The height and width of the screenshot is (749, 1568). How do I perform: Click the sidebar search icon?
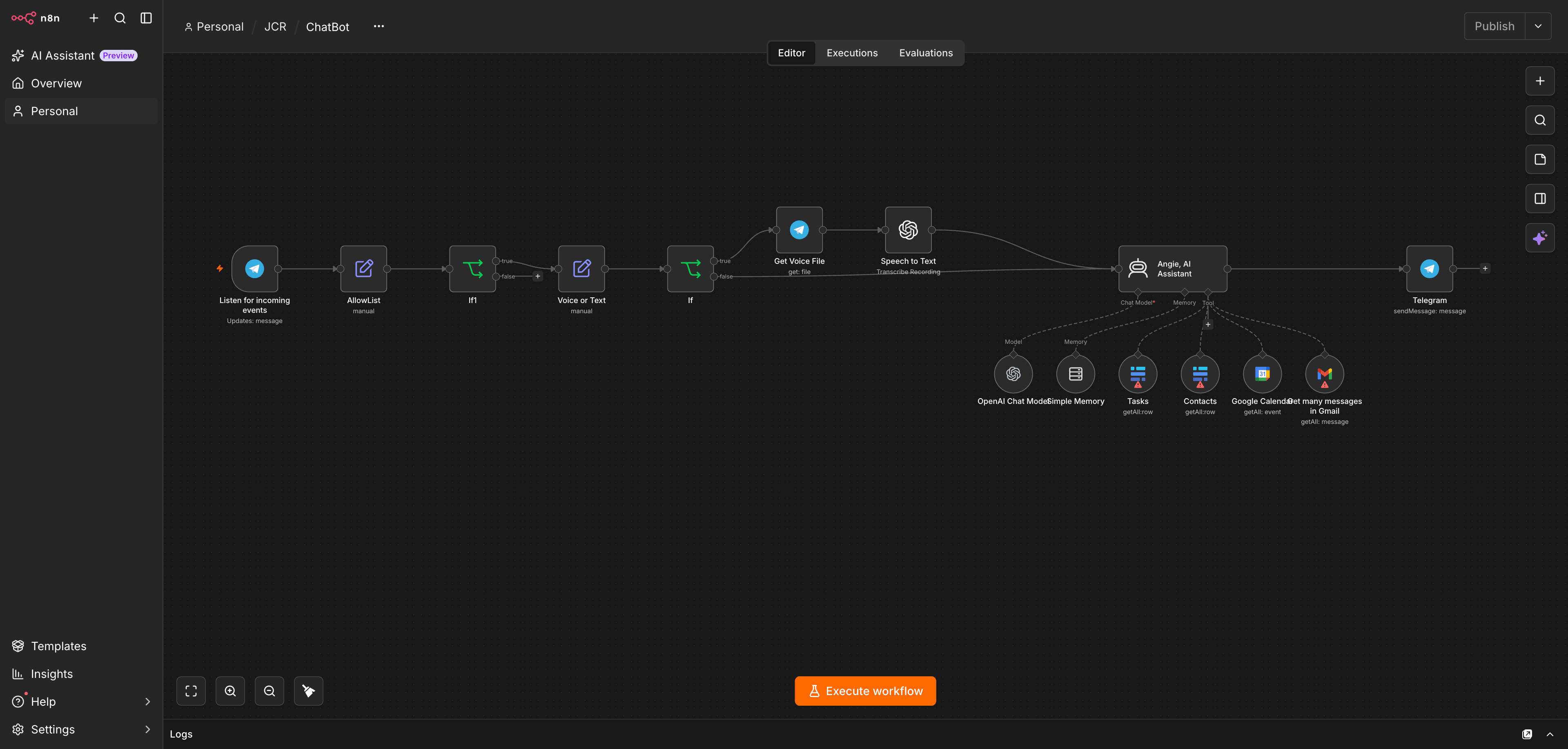pos(120,18)
